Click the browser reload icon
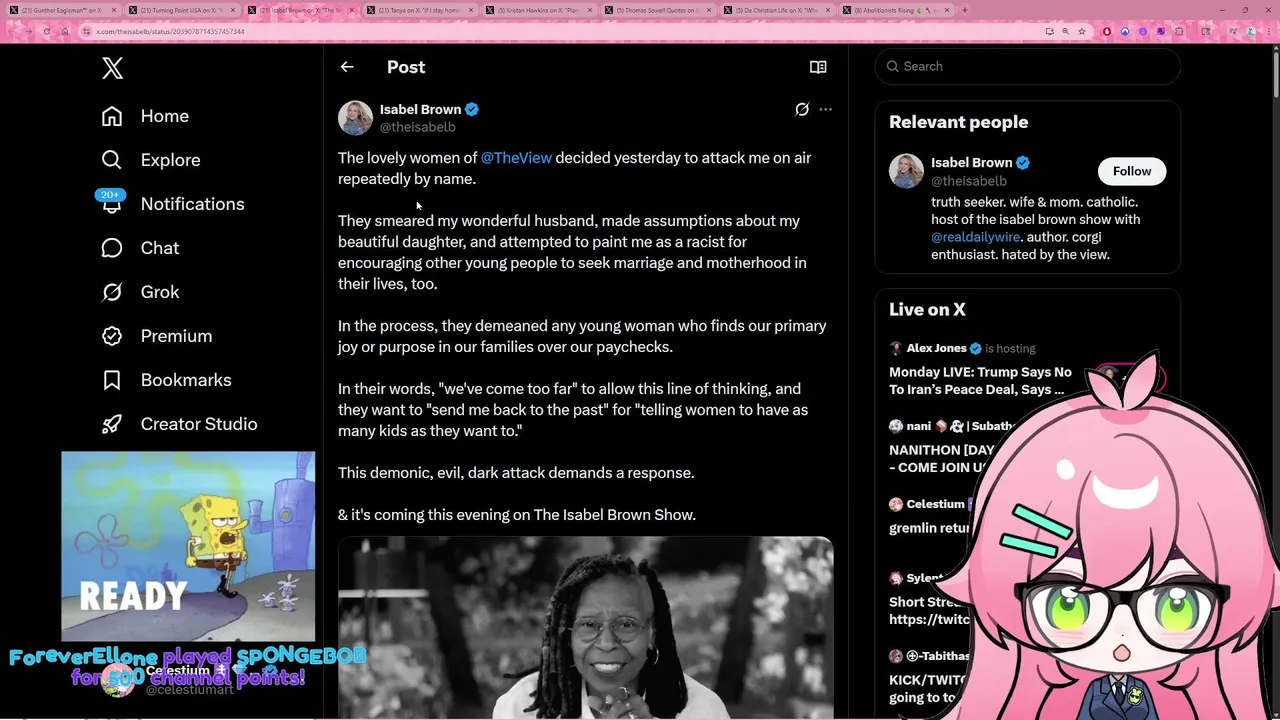This screenshot has width=1280, height=720. tap(47, 31)
